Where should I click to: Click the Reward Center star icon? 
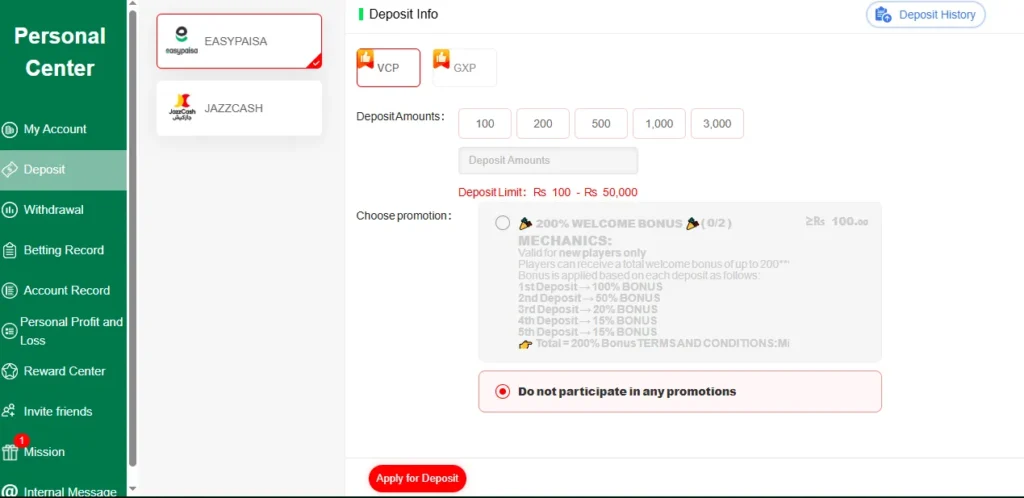click(x=10, y=371)
